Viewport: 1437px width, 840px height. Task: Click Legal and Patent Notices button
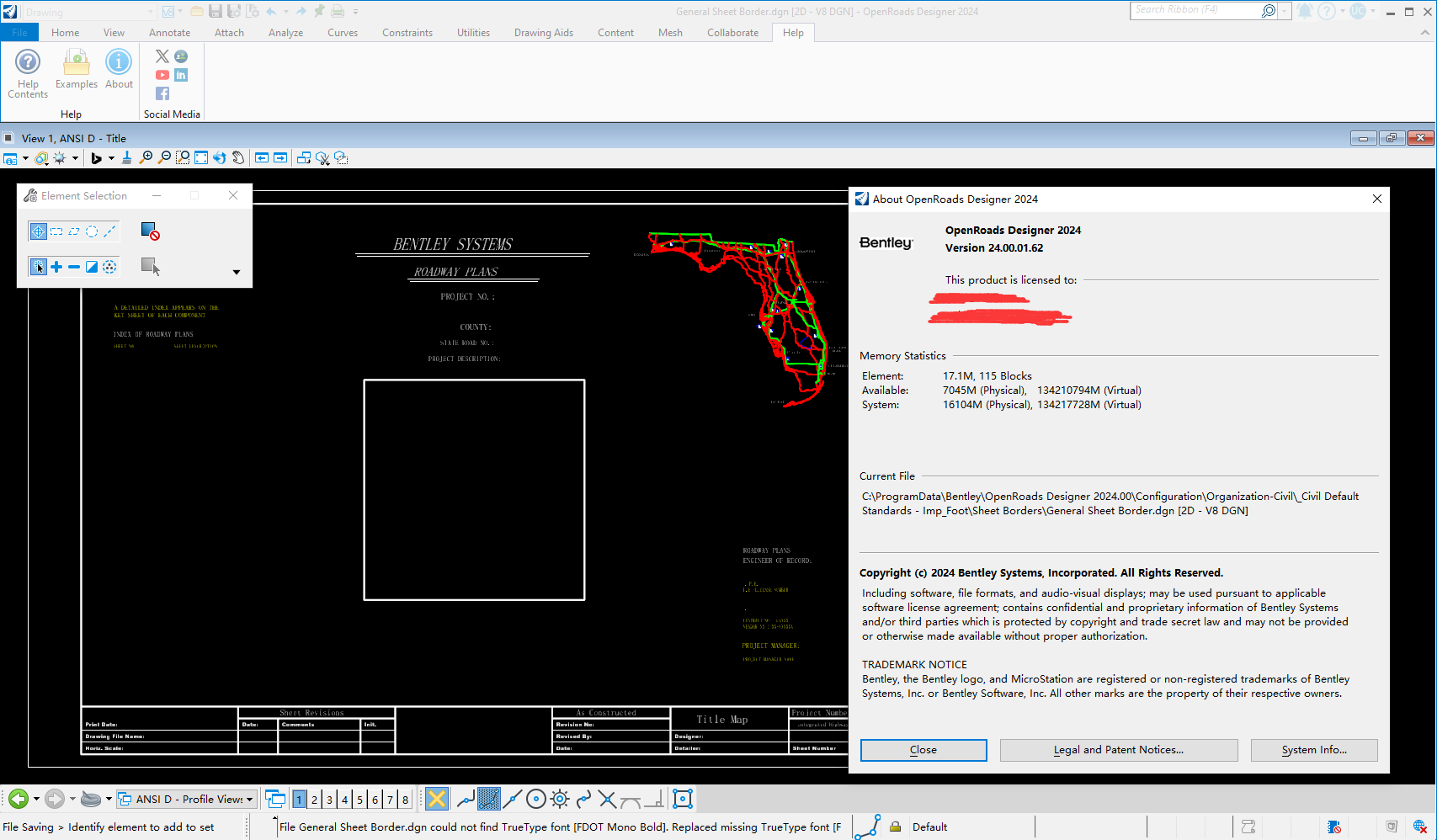pyautogui.click(x=1119, y=750)
